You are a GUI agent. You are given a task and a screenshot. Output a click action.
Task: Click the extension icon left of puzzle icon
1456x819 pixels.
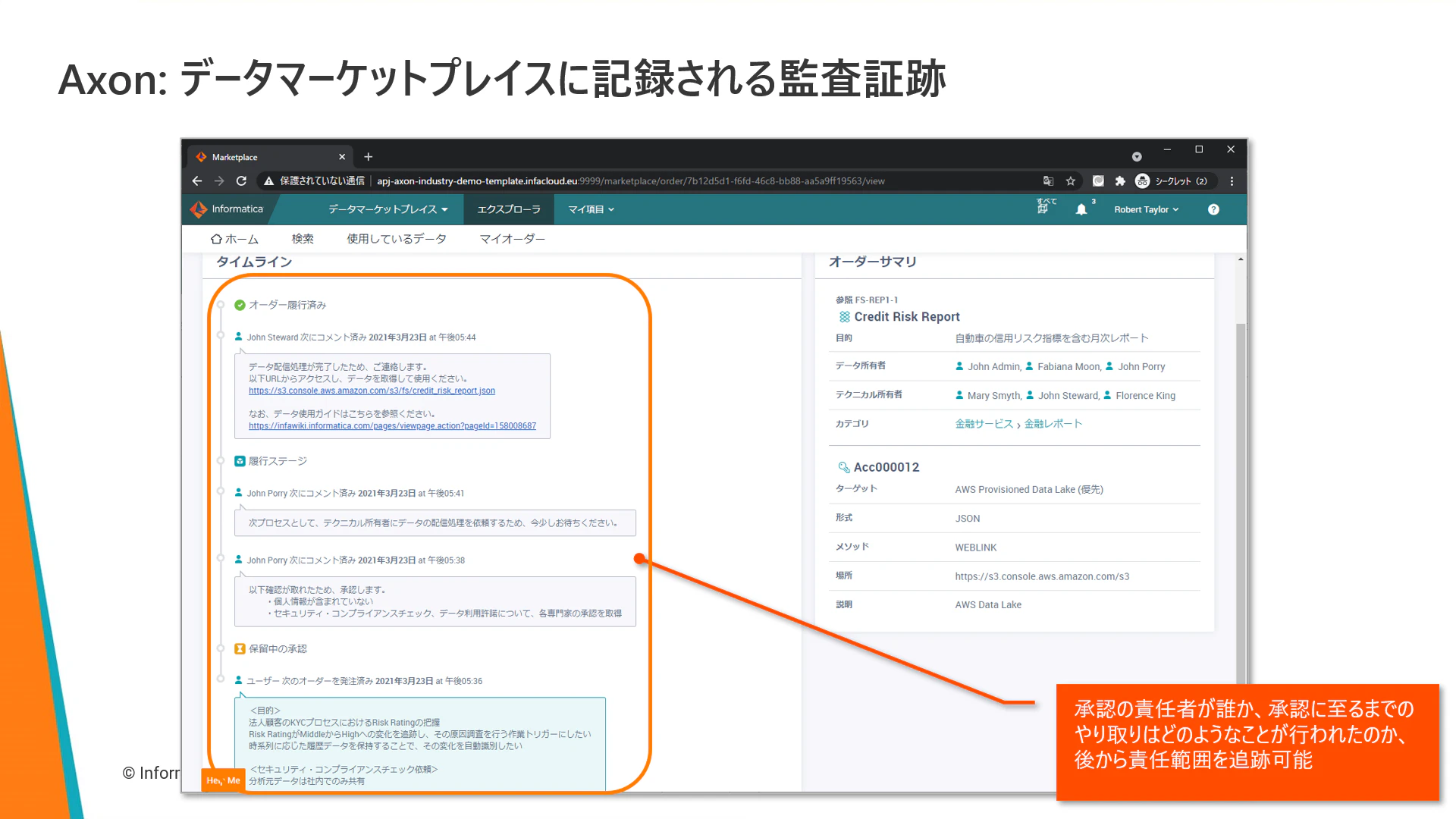tap(1098, 181)
